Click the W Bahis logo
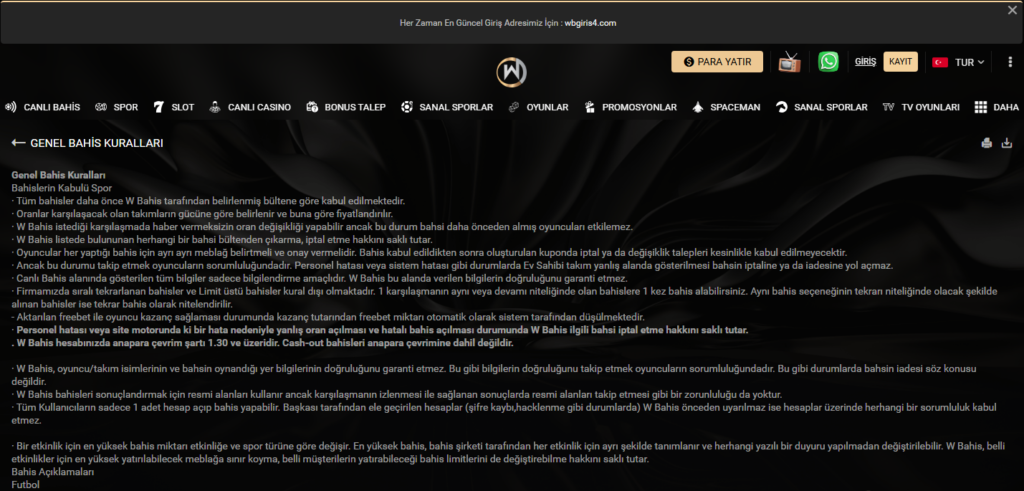 511,72
